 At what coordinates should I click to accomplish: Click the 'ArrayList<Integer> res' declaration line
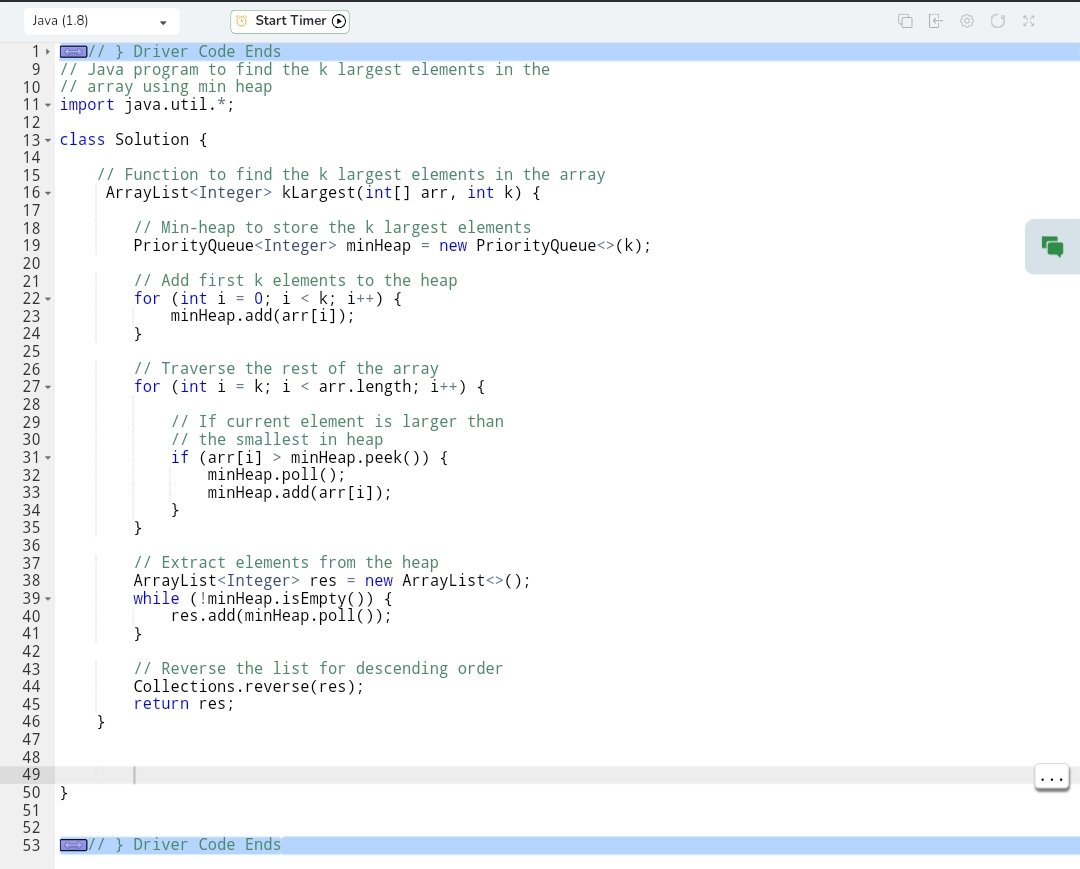coord(332,580)
